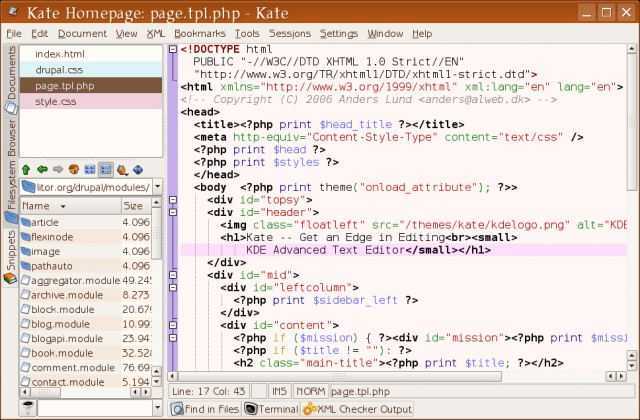
Task: Open the View menu
Action: 126,34
